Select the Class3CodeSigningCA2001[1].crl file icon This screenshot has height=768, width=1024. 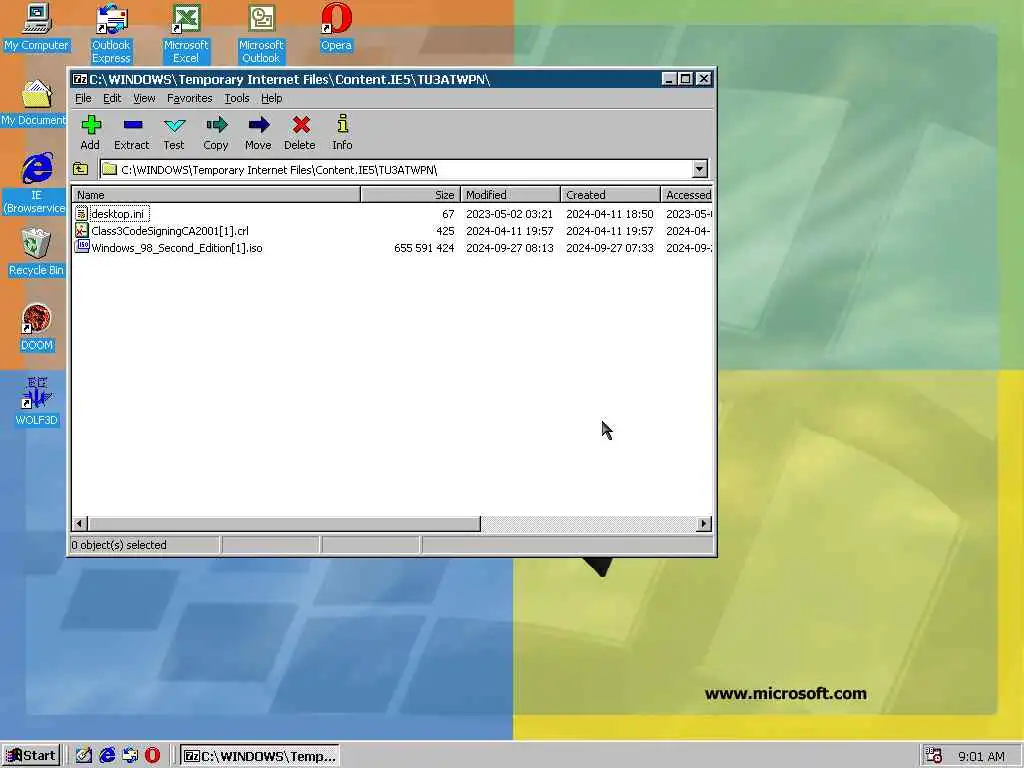click(81, 231)
